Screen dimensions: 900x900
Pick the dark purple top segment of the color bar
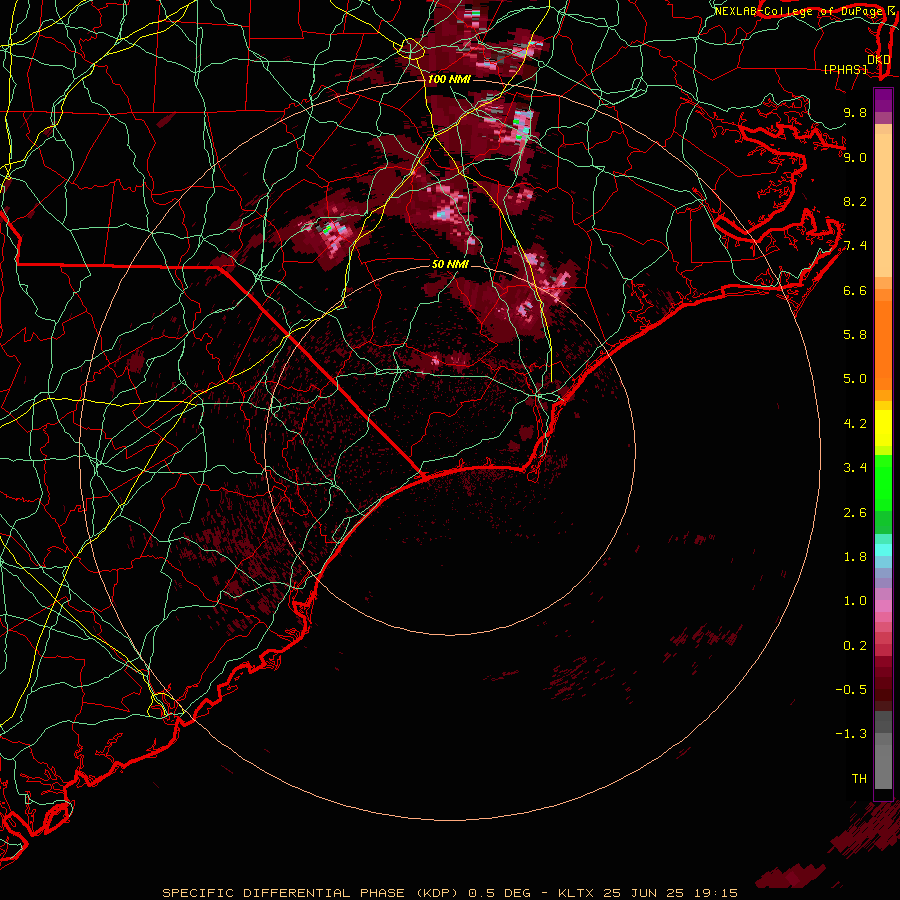tap(883, 100)
